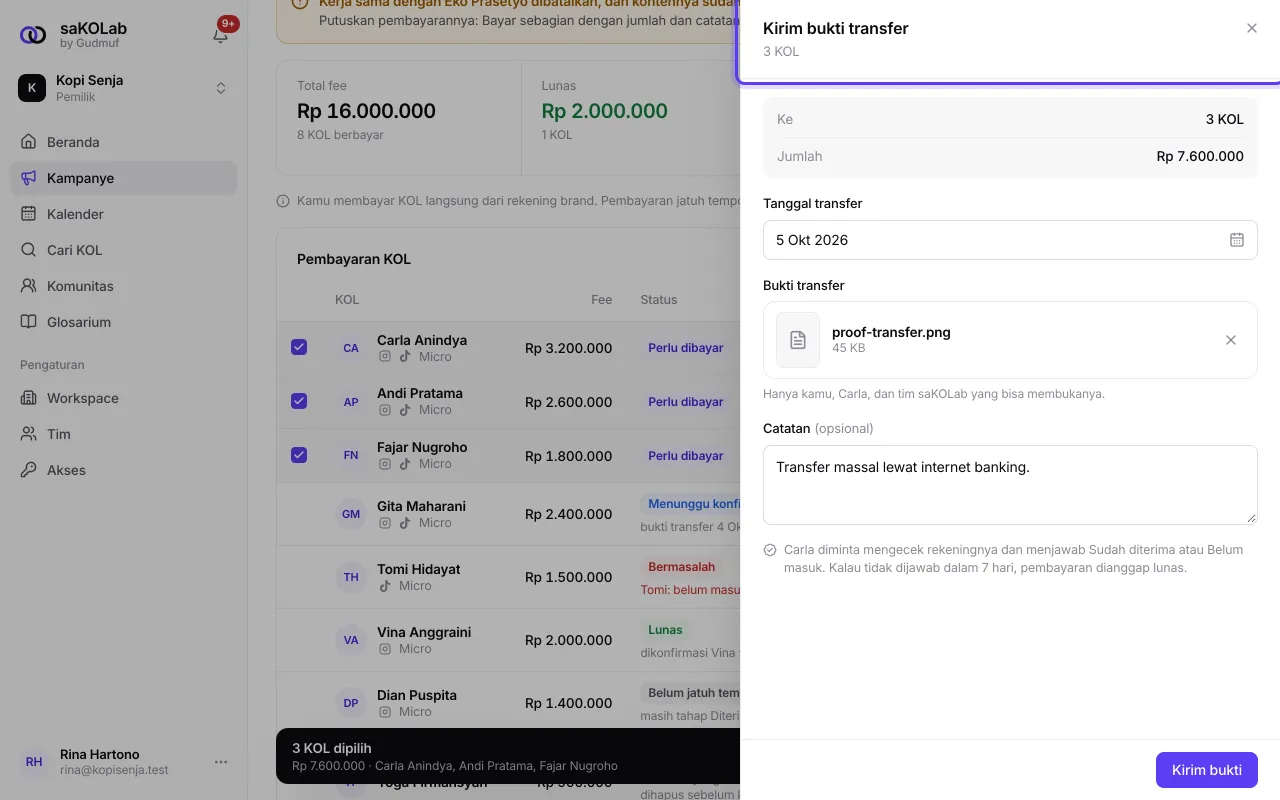This screenshot has width=1280, height=800.
Task: Click the Catatan text area
Action: (1010, 485)
